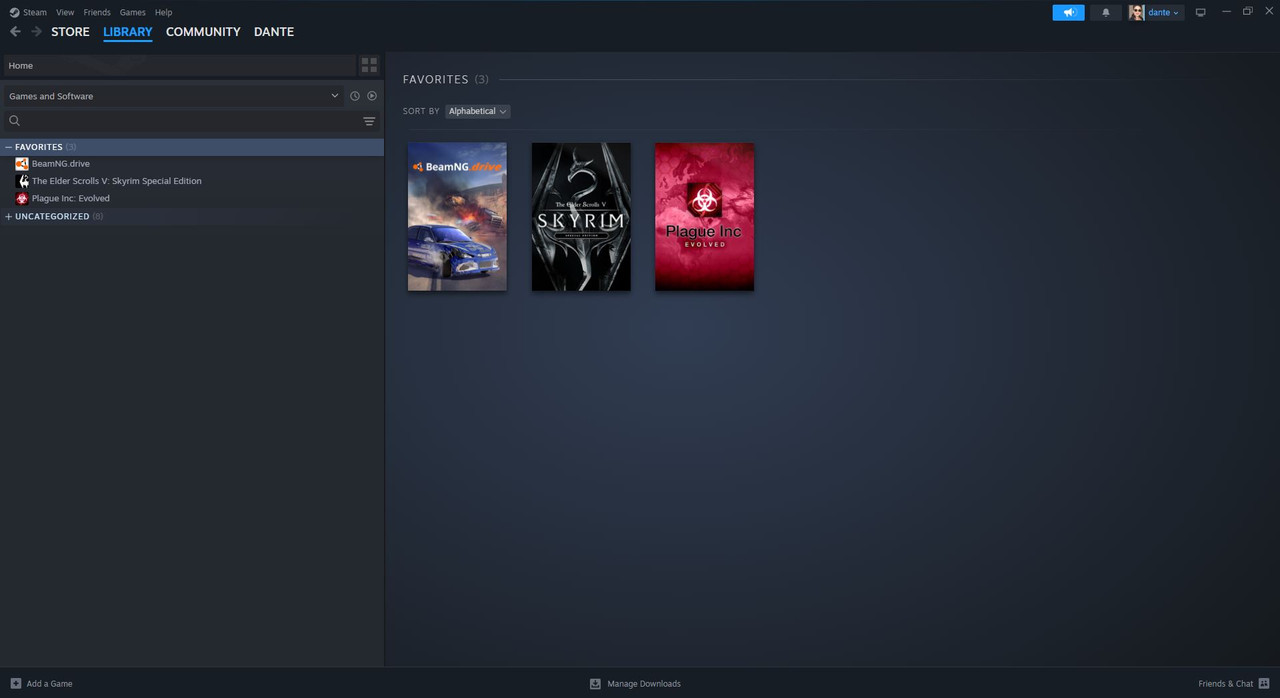1280x698 pixels.
Task: Click the search magnifier icon
Action: coord(14,121)
